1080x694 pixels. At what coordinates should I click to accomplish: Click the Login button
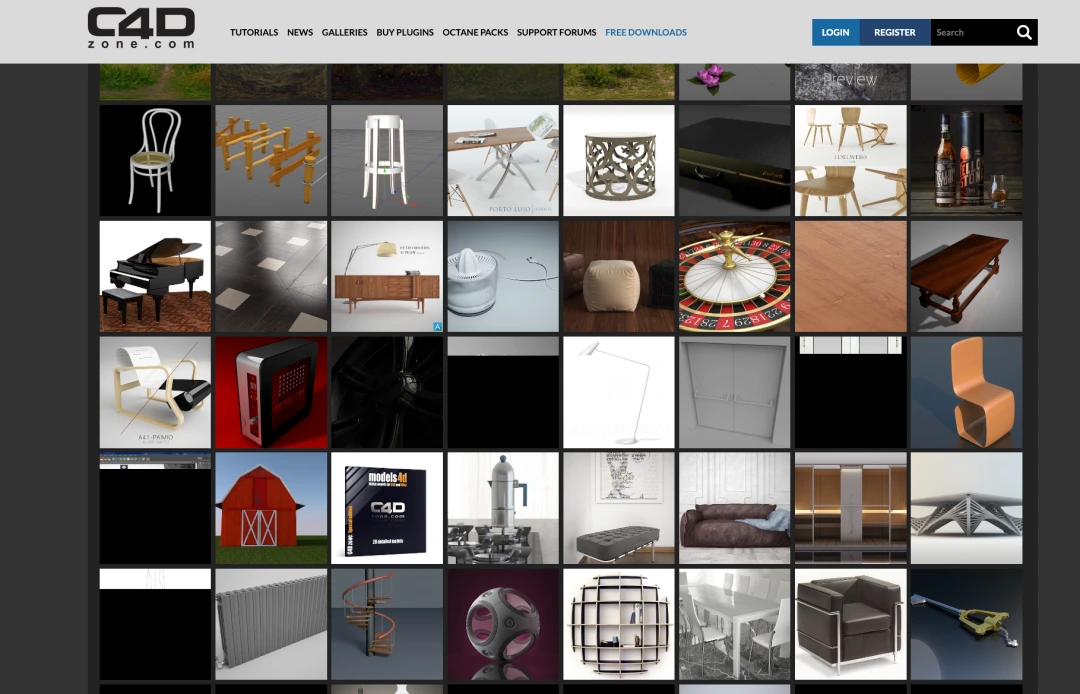tap(835, 32)
